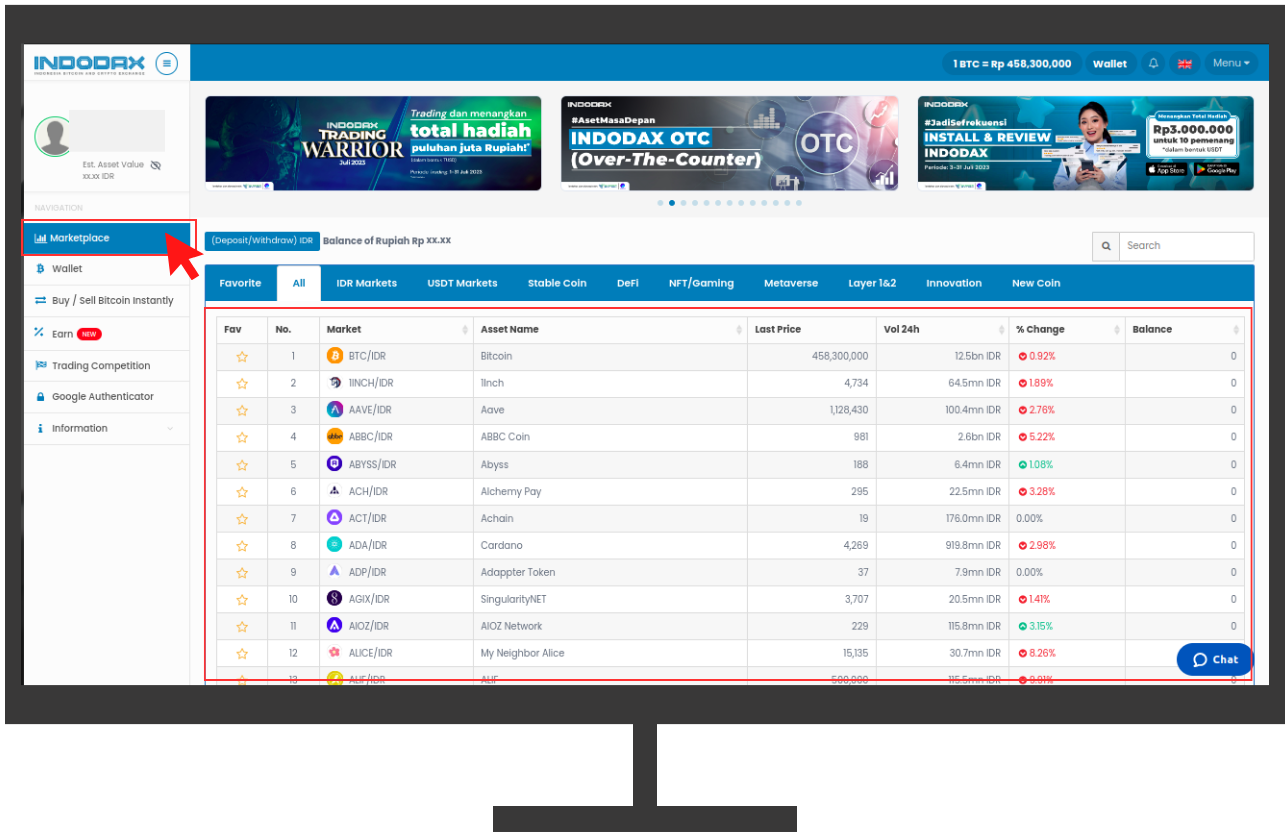Favorite the AGIX/IDR star
1285x833 pixels.
pyautogui.click(x=242, y=600)
